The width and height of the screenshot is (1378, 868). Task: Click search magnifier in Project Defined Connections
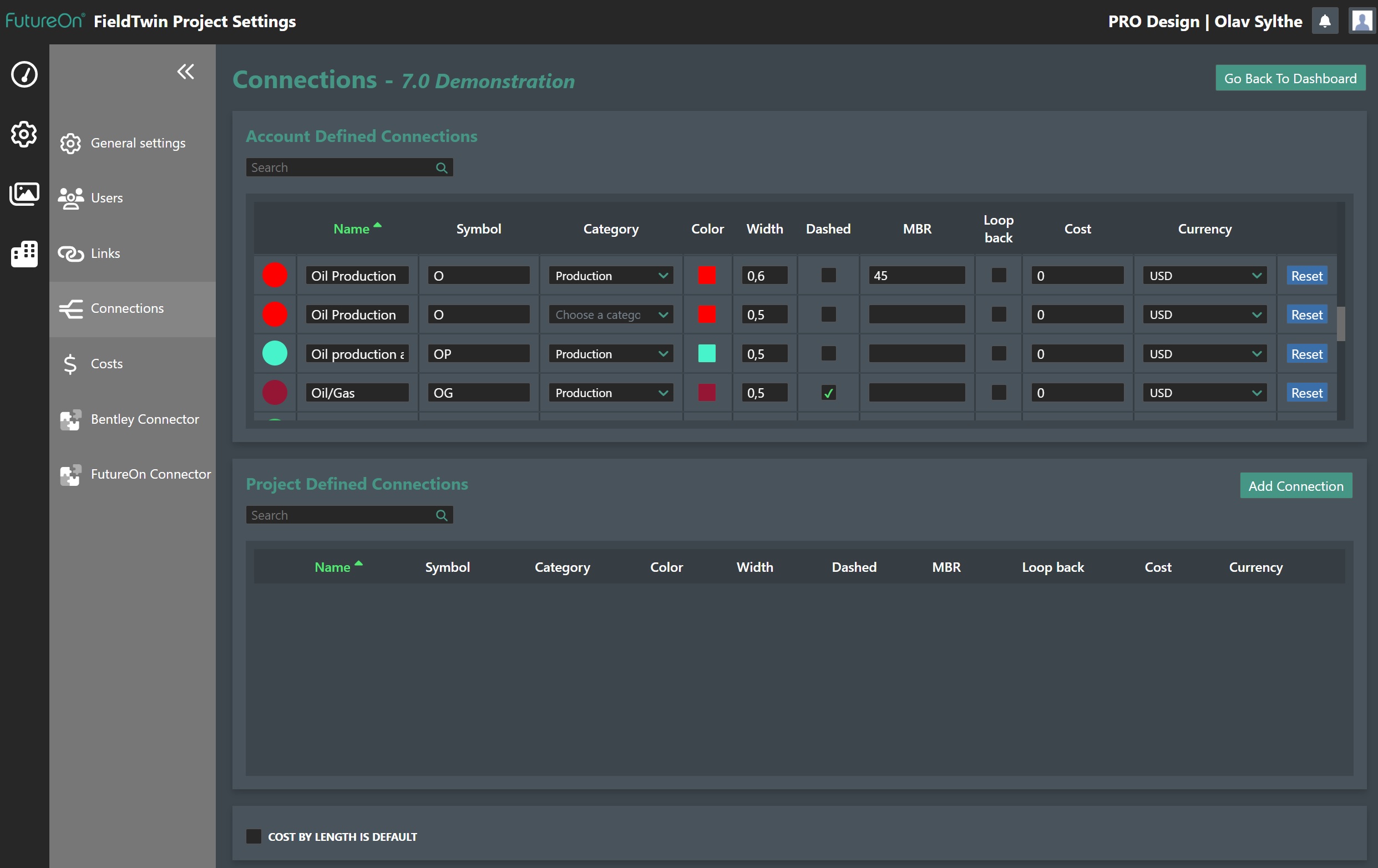[x=441, y=515]
